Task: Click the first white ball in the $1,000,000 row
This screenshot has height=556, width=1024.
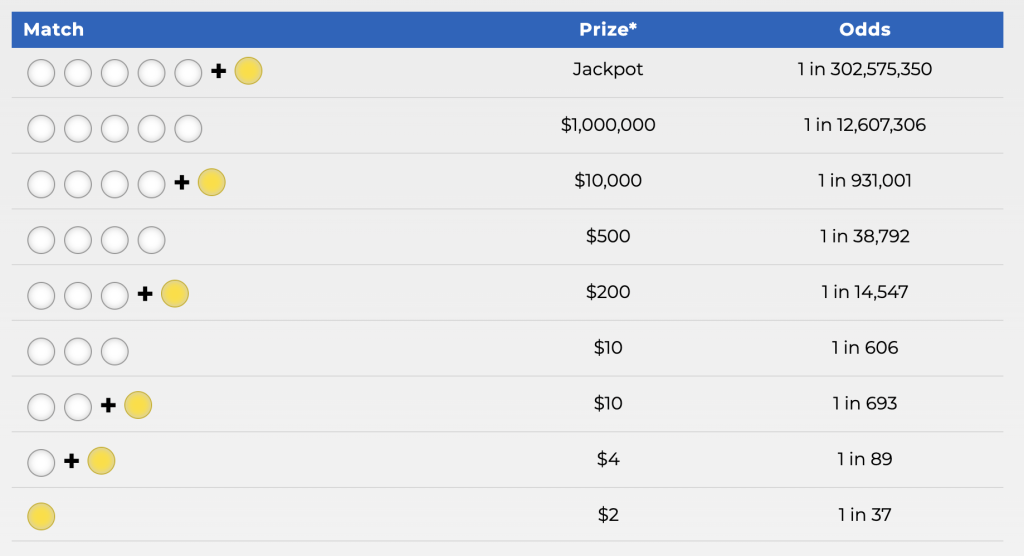Action: click(41, 129)
